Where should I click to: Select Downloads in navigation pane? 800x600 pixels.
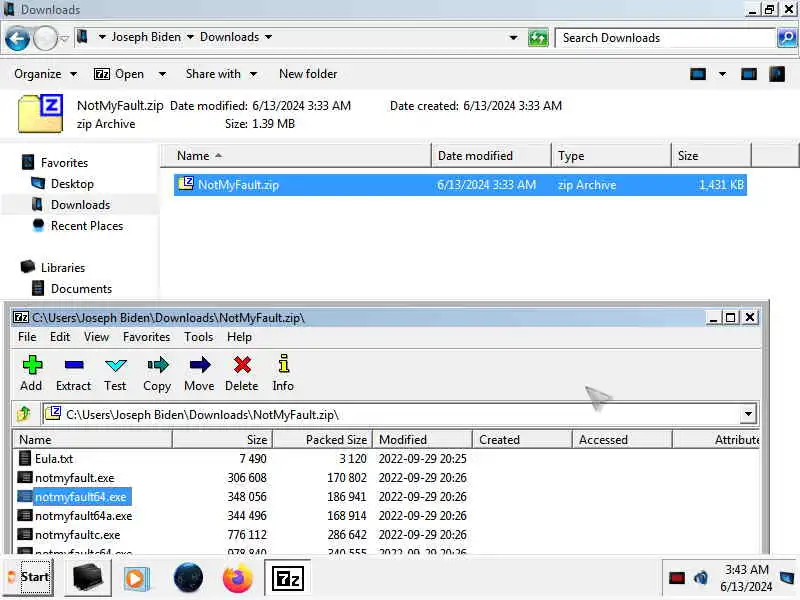[80, 205]
